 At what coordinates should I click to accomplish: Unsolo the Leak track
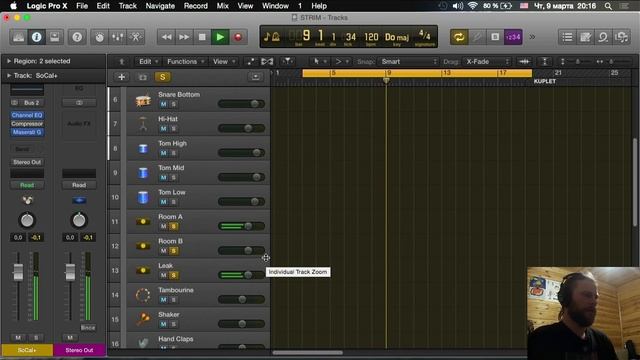pyautogui.click(x=173, y=276)
